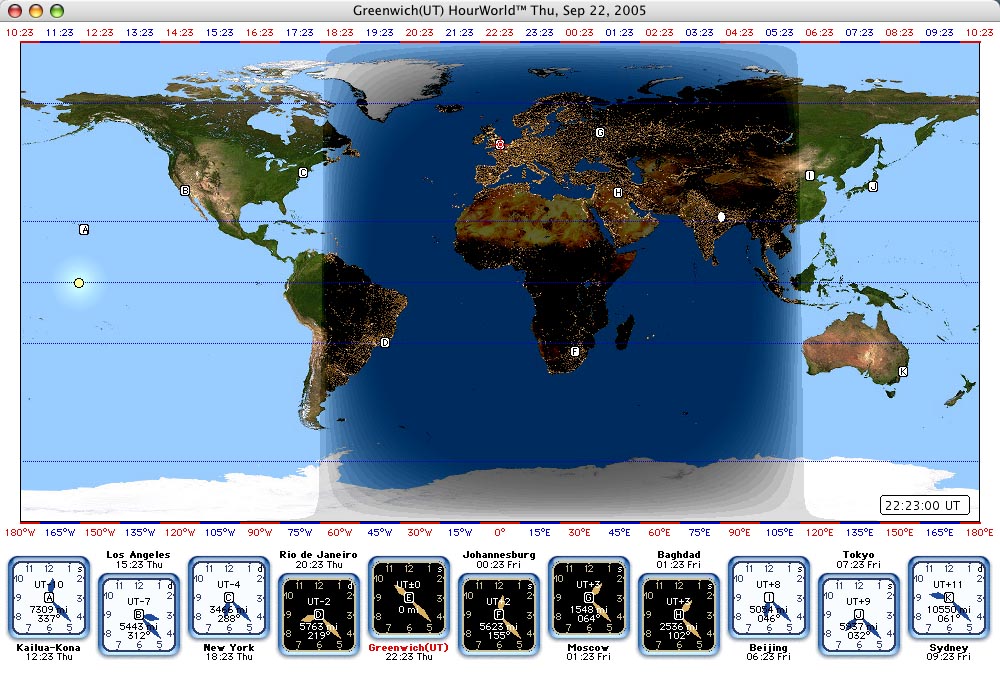Click the red Greenwich marker E on map
This screenshot has height=682, width=1000.
pos(499,144)
